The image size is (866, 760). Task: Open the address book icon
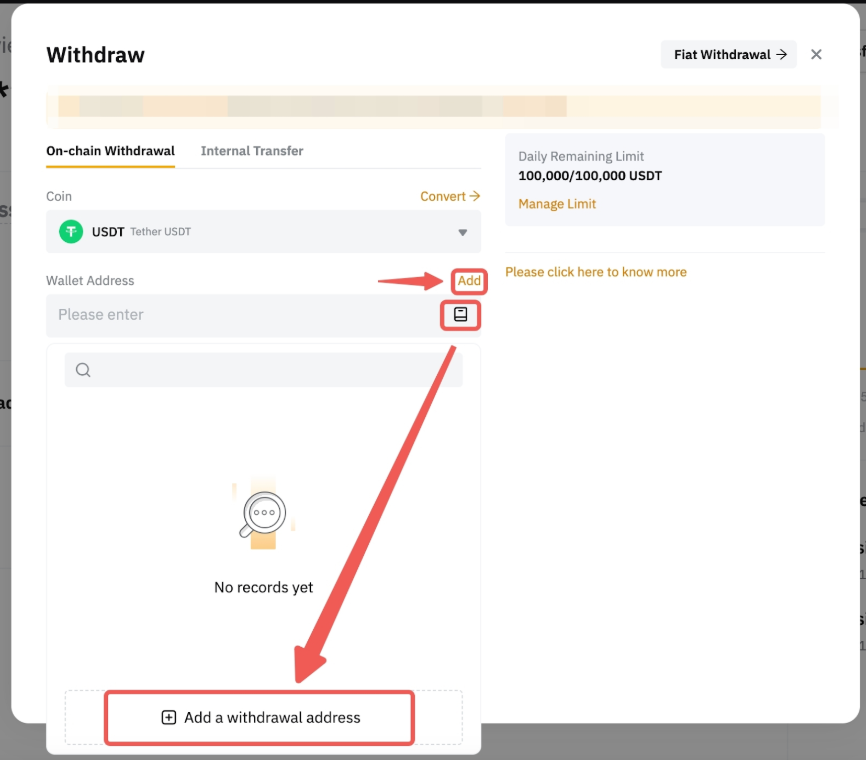click(x=461, y=315)
